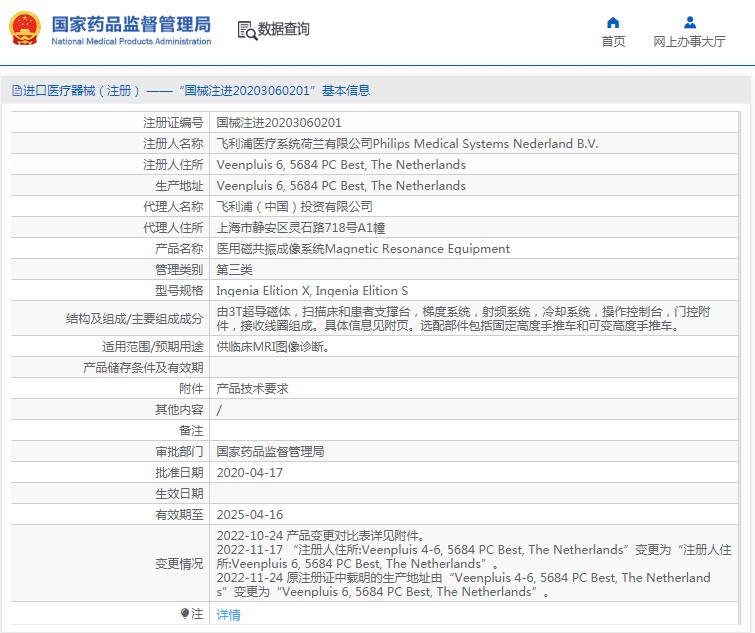This screenshot has height=633, width=755.
Task: Click the lightbulb icon beside 注
Action: tap(185, 613)
